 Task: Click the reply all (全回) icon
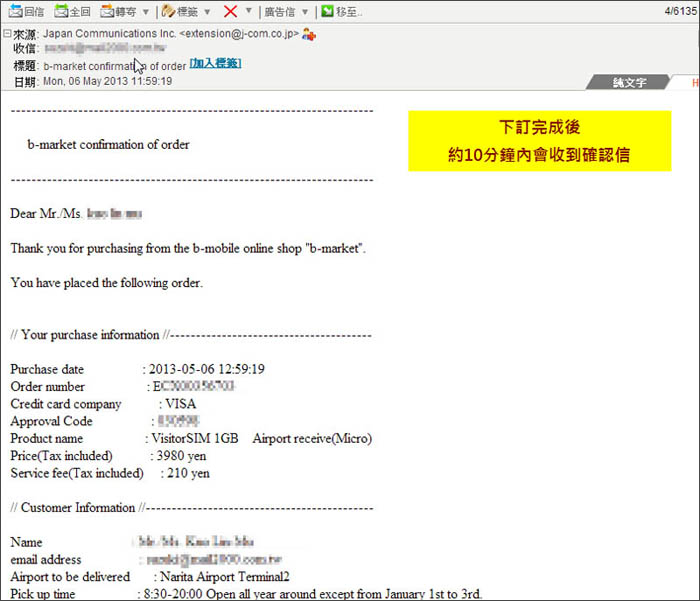point(61,11)
